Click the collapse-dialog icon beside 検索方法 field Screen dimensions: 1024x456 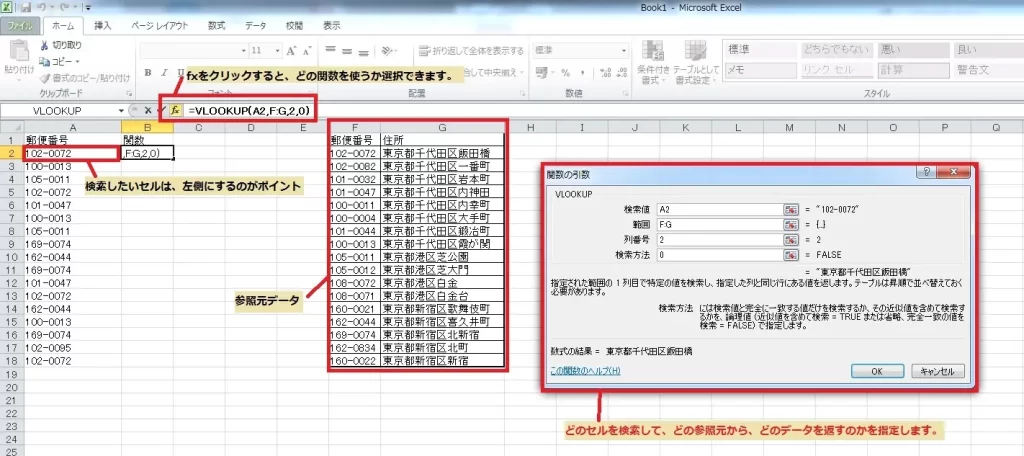pos(792,255)
